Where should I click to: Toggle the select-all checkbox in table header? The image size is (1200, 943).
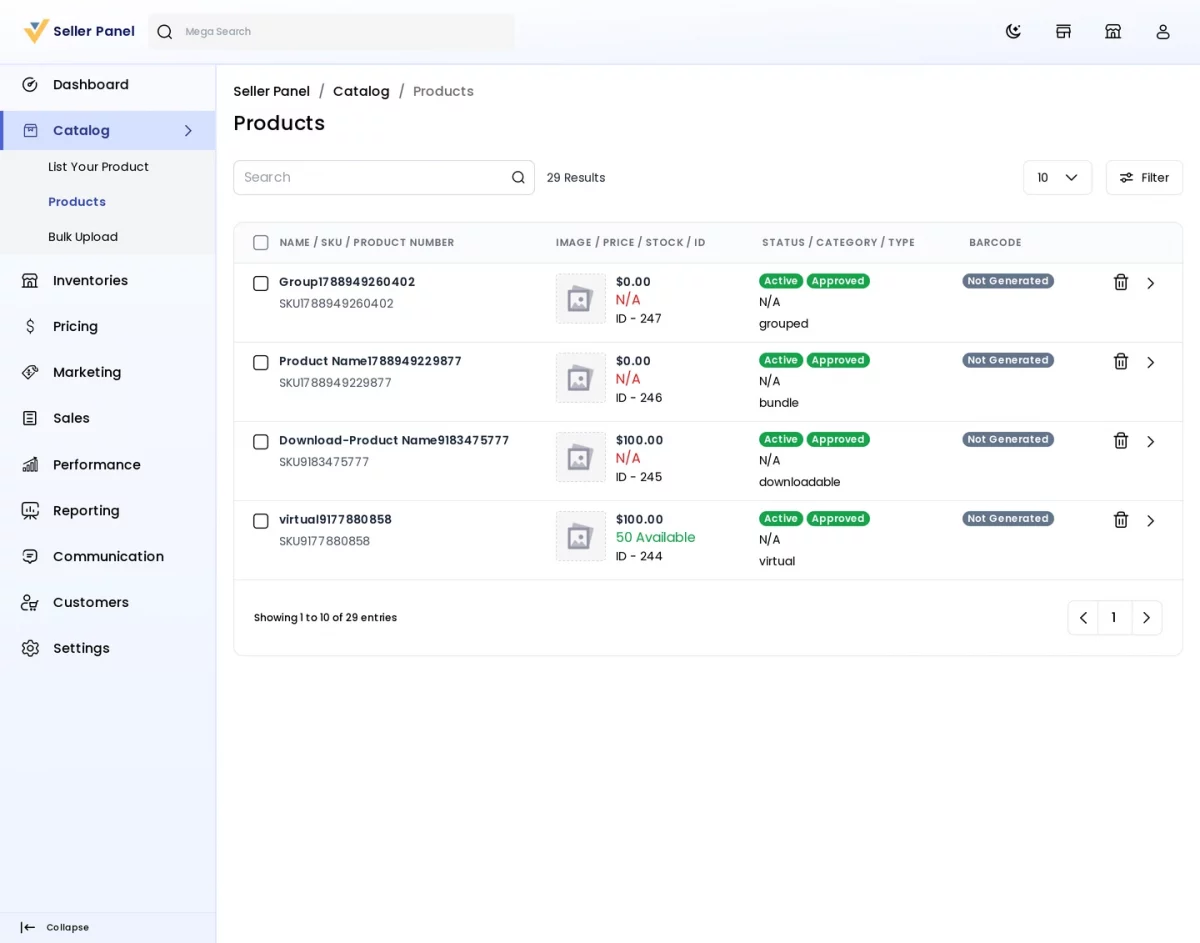coord(261,243)
